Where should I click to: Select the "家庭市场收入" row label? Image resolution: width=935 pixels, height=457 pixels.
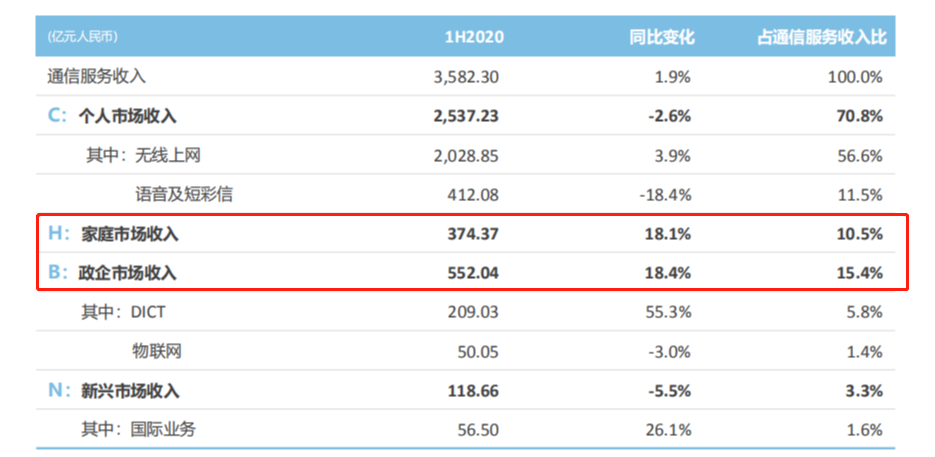(x=129, y=234)
